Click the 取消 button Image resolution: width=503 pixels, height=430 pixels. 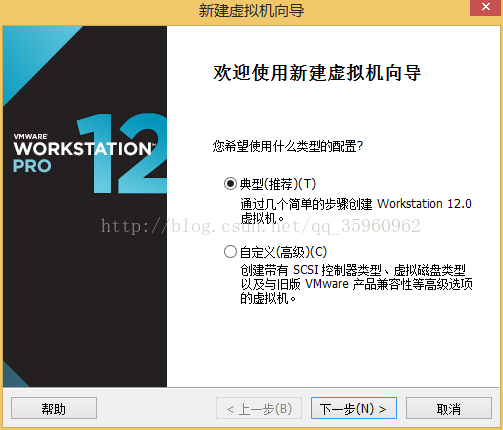point(449,408)
